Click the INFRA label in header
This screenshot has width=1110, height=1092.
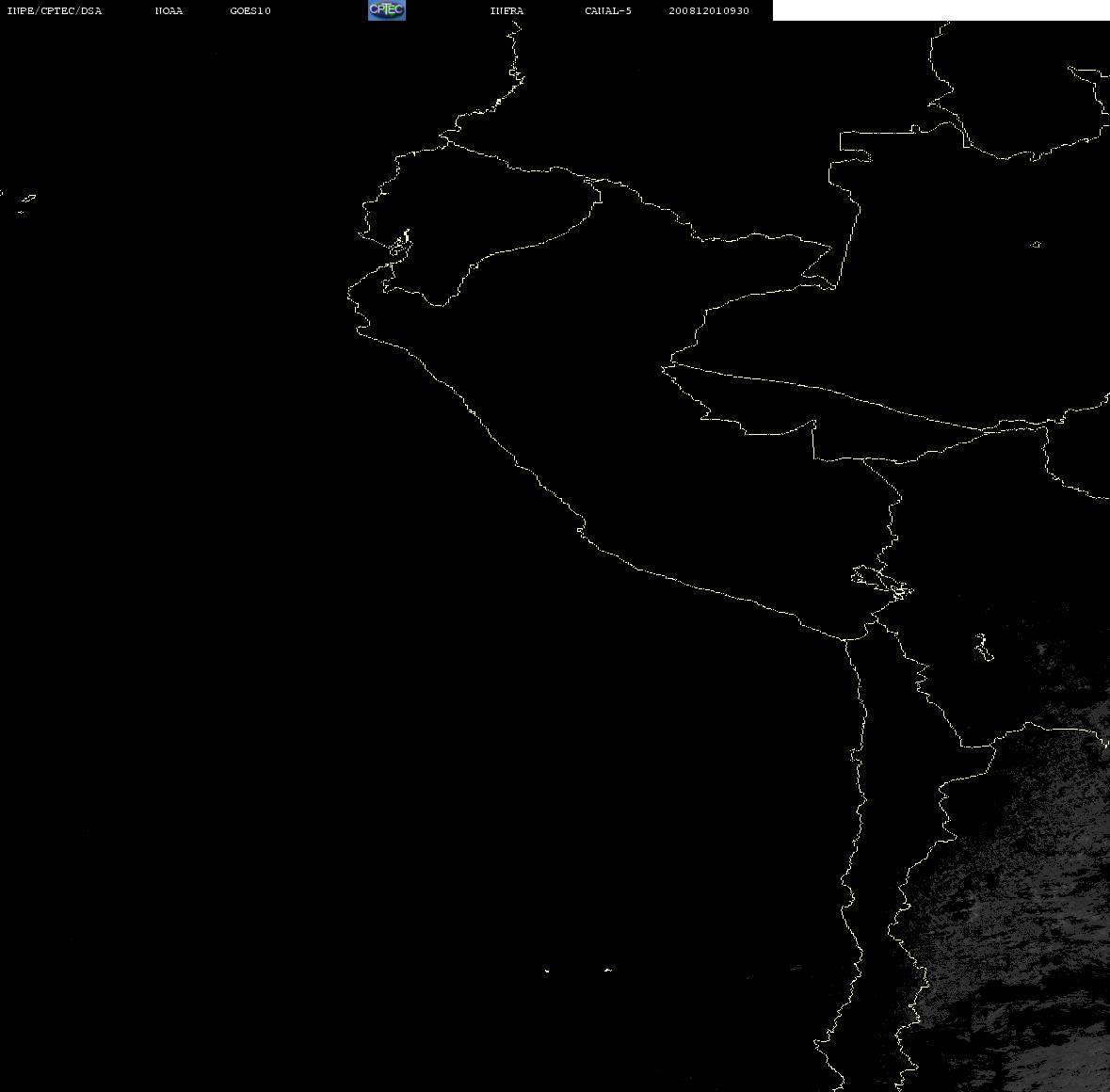click(507, 10)
